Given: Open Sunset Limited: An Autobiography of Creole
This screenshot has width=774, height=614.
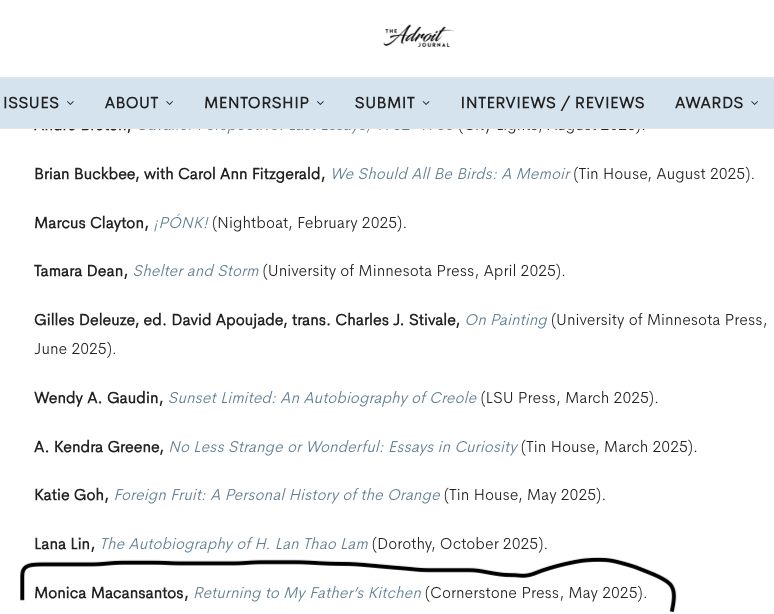Looking at the screenshot, I should (x=322, y=398).
